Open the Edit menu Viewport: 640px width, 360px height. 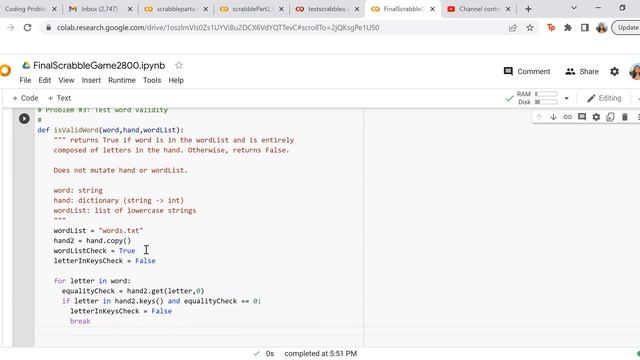(44, 80)
